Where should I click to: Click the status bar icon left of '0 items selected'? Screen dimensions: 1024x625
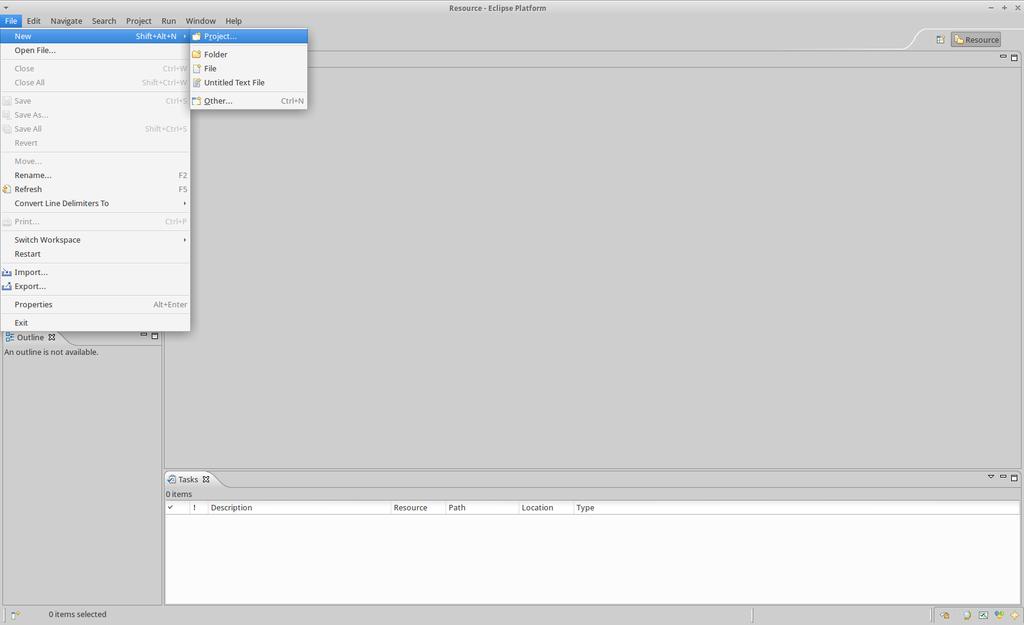tap(16, 615)
